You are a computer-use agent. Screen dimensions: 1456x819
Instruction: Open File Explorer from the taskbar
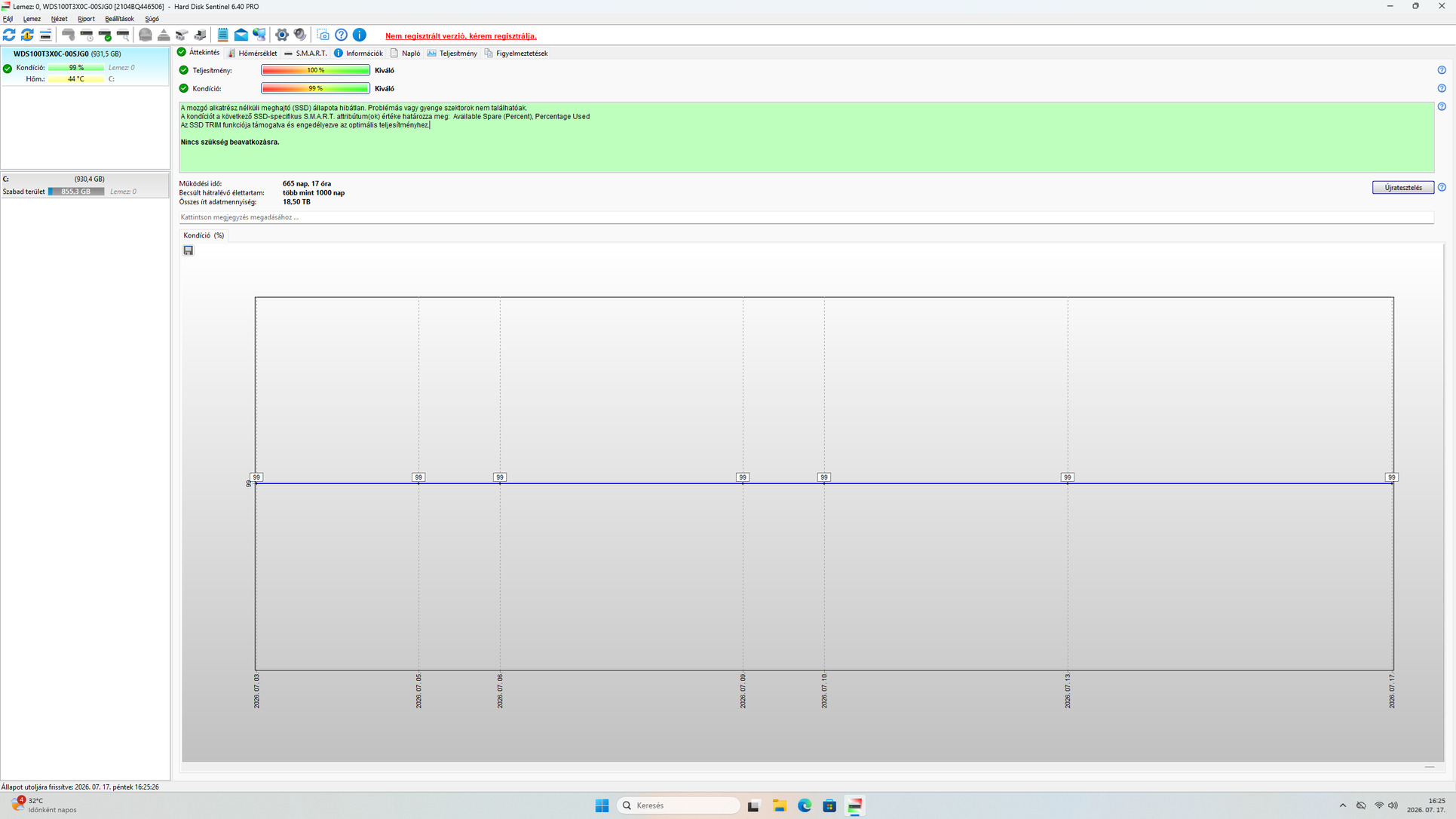(779, 805)
